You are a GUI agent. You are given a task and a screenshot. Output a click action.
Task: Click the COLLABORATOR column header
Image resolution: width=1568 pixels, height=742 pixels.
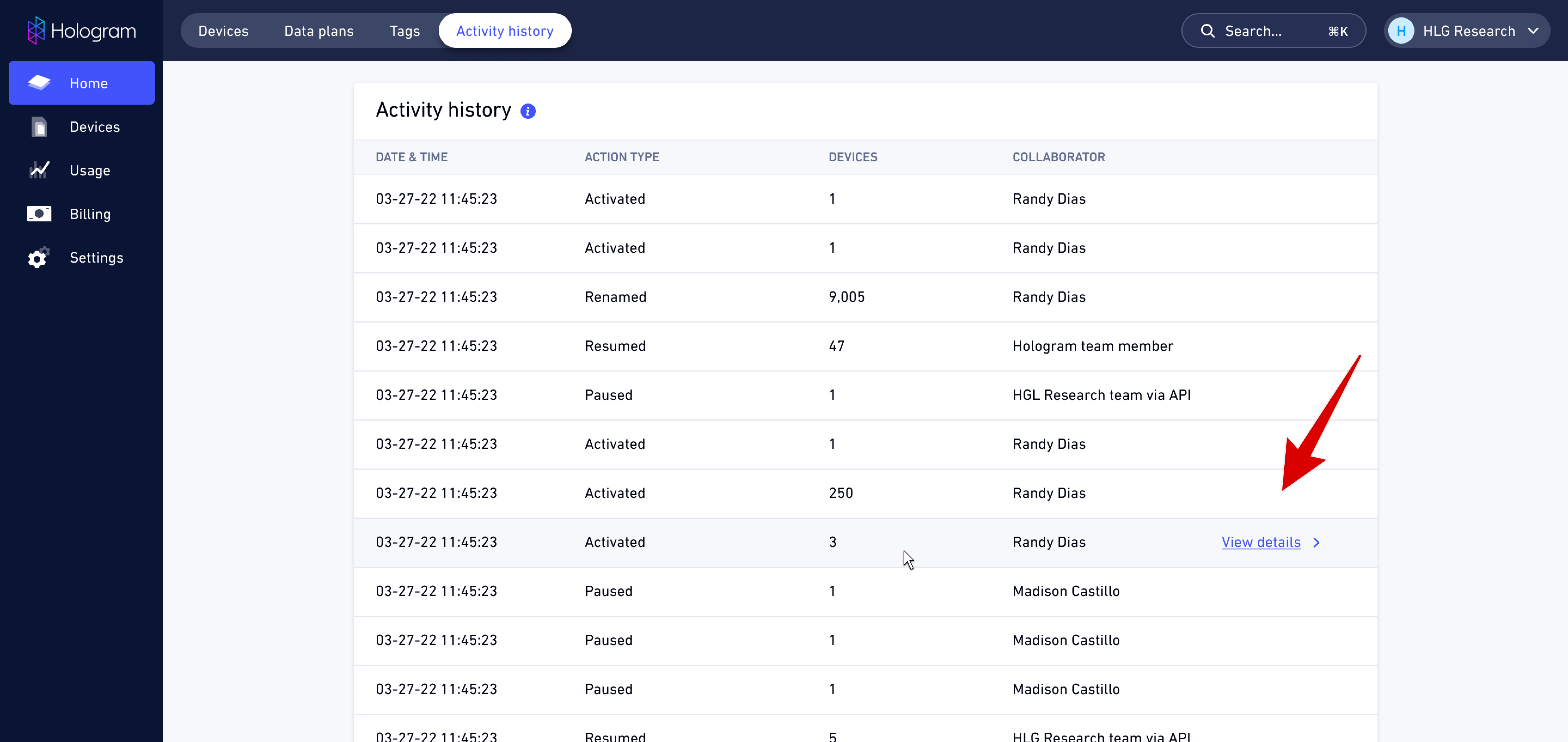tap(1058, 157)
